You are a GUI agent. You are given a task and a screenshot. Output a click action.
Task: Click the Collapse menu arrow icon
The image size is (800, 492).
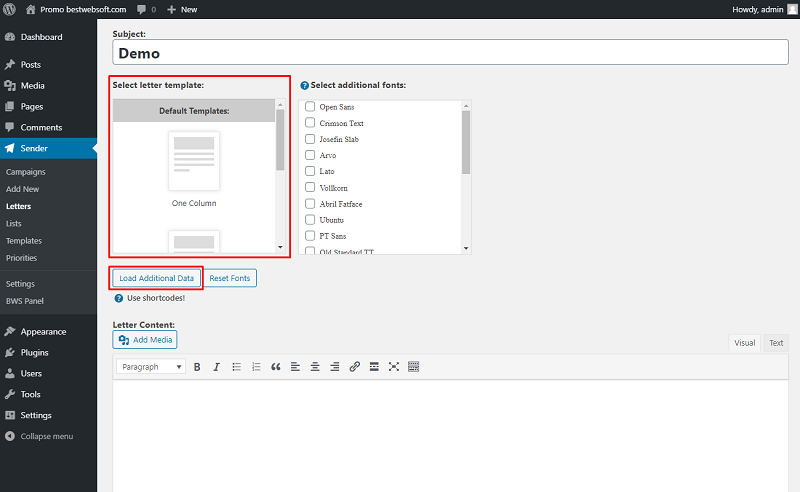tap(10, 436)
